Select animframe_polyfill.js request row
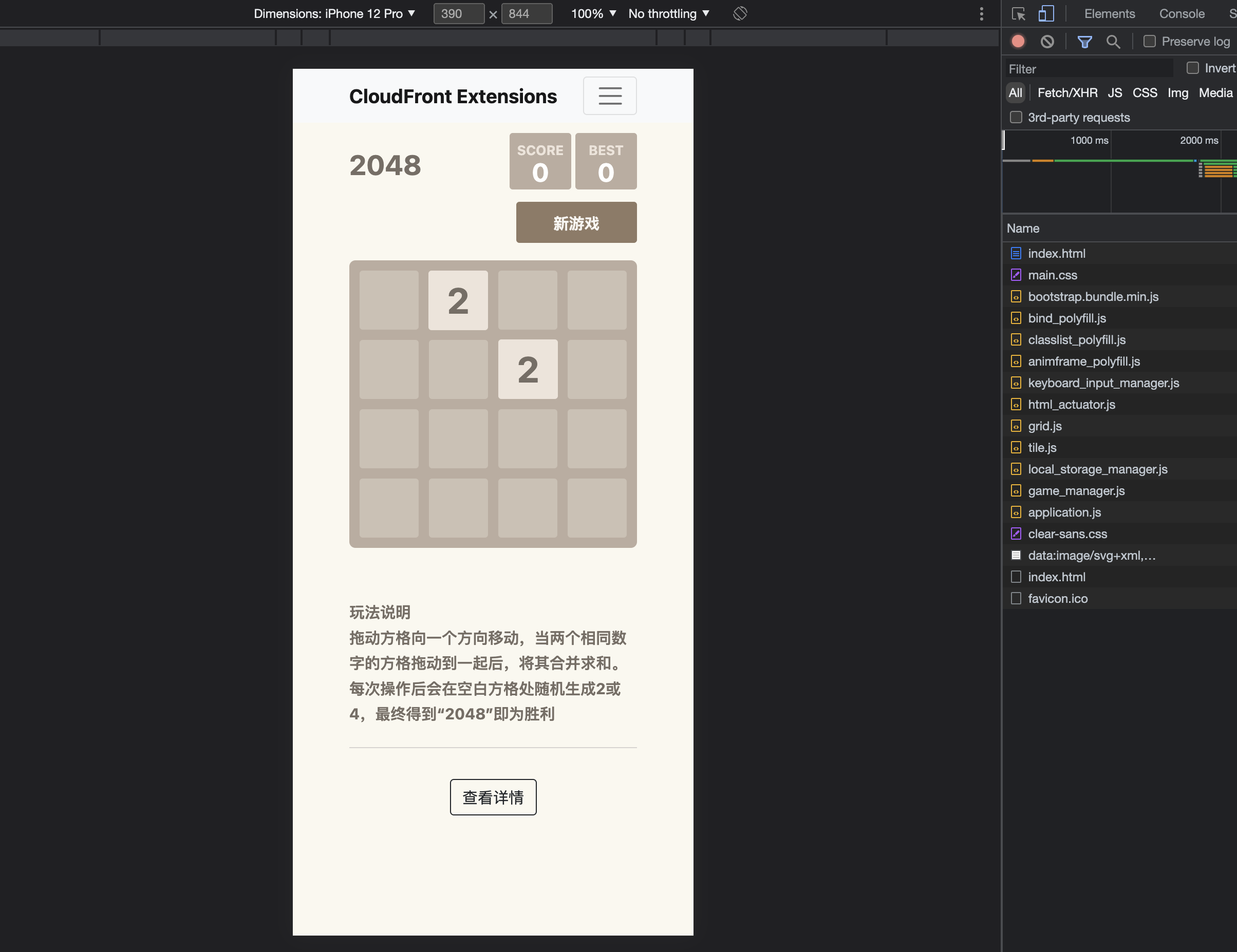Image resolution: width=1237 pixels, height=952 pixels. coord(1119,361)
